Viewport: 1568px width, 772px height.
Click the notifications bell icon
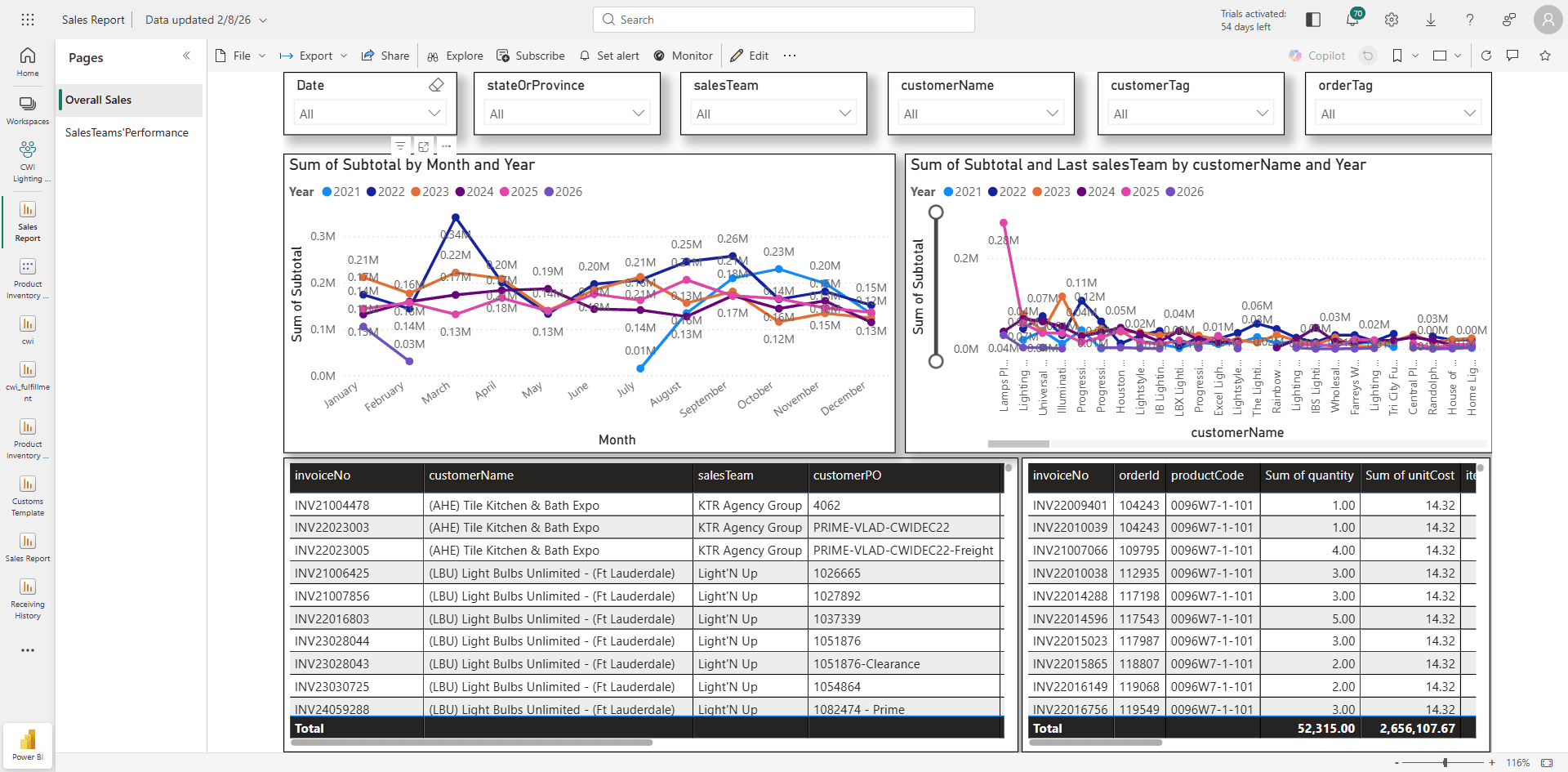click(1352, 20)
